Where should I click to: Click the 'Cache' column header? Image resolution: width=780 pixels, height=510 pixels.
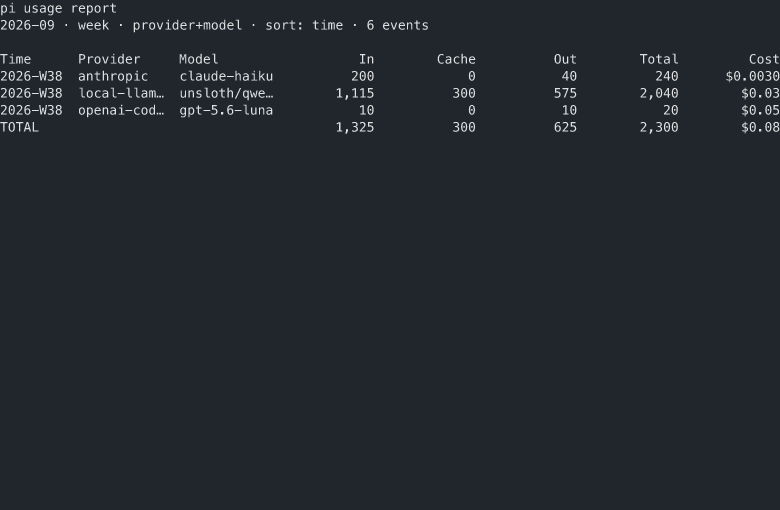456,59
